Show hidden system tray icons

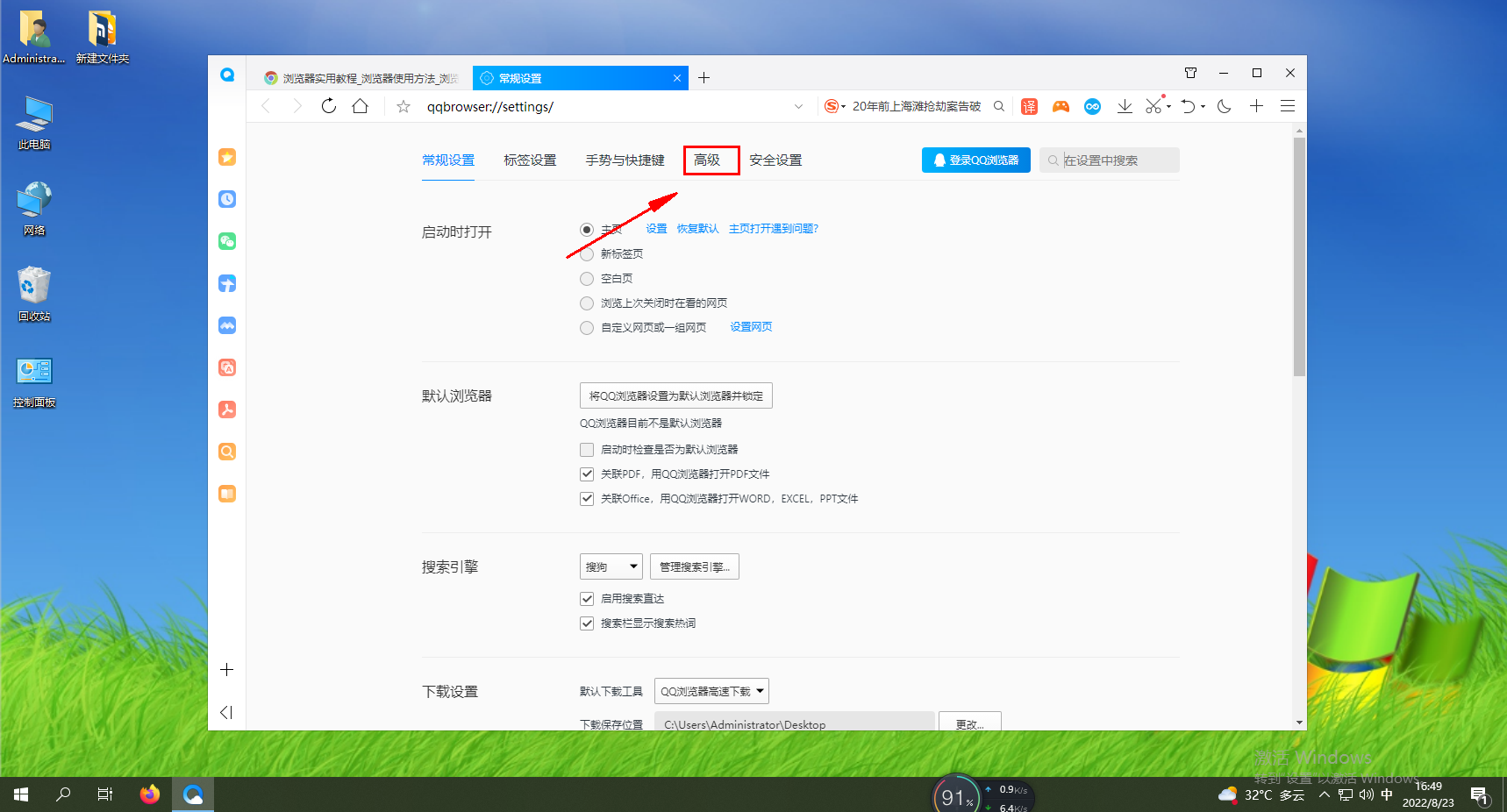[1324, 794]
